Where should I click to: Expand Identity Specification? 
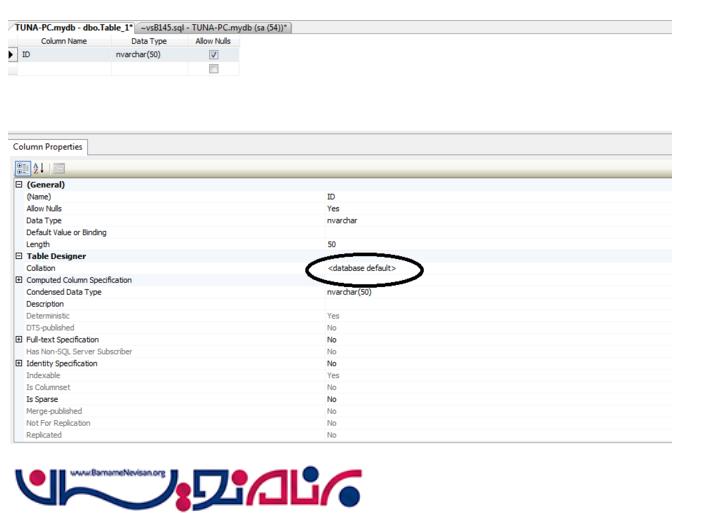(x=19, y=363)
